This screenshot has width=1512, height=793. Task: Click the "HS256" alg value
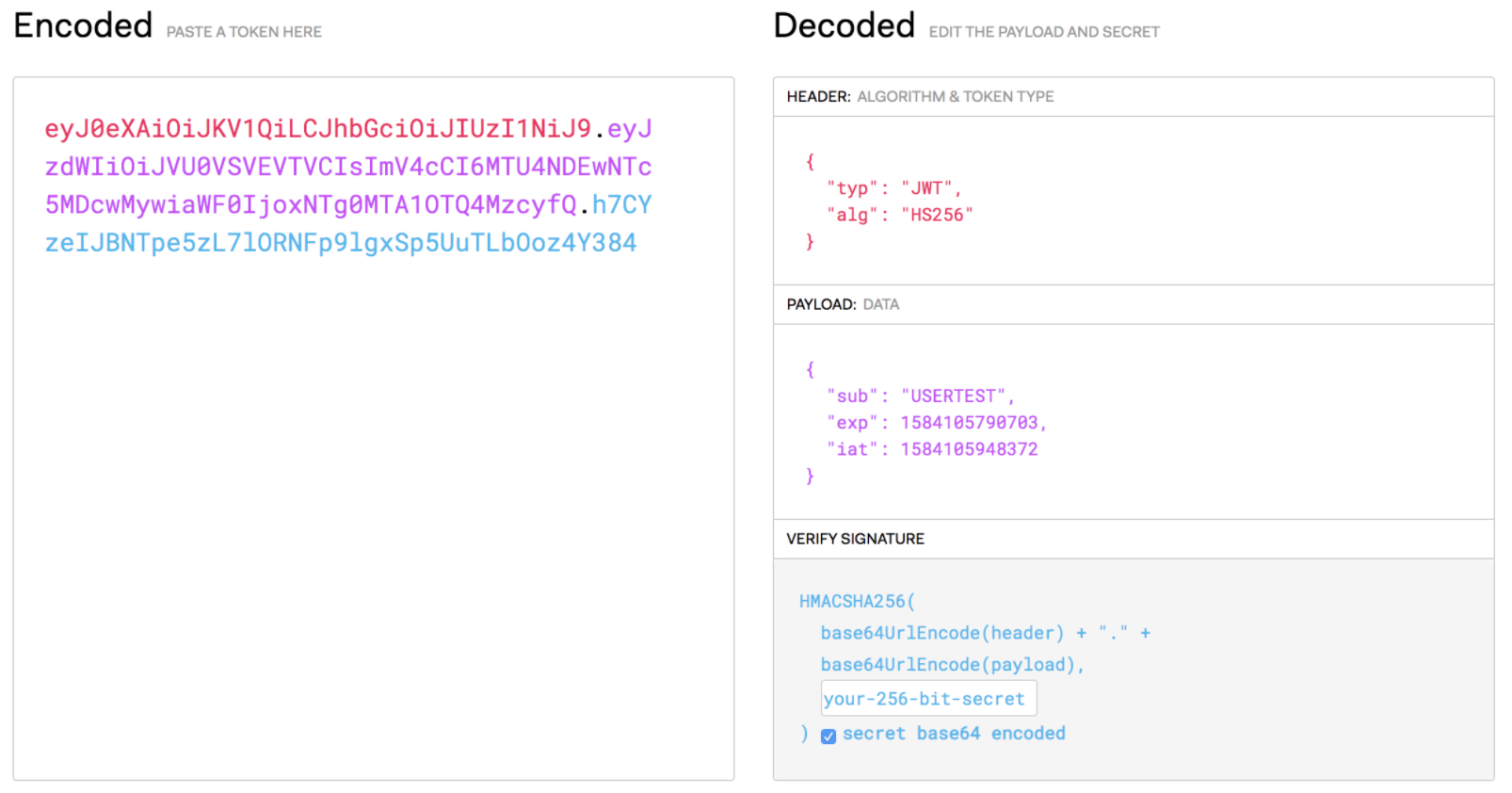click(x=937, y=215)
